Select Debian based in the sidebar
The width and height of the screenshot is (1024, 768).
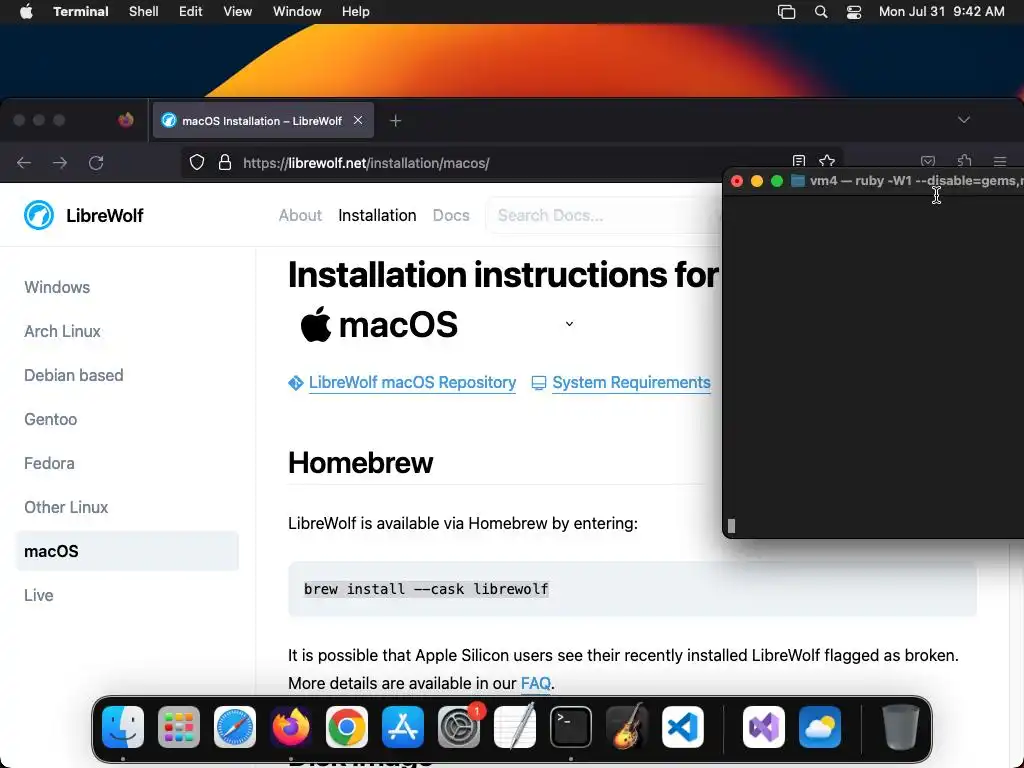pyautogui.click(x=73, y=376)
